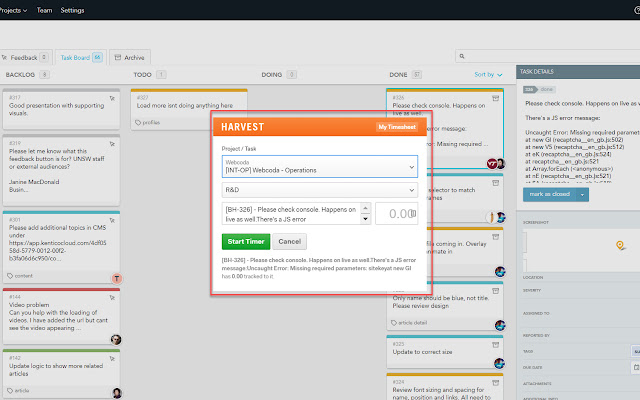
Task: Click the task board search field
Action: [547, 56]
